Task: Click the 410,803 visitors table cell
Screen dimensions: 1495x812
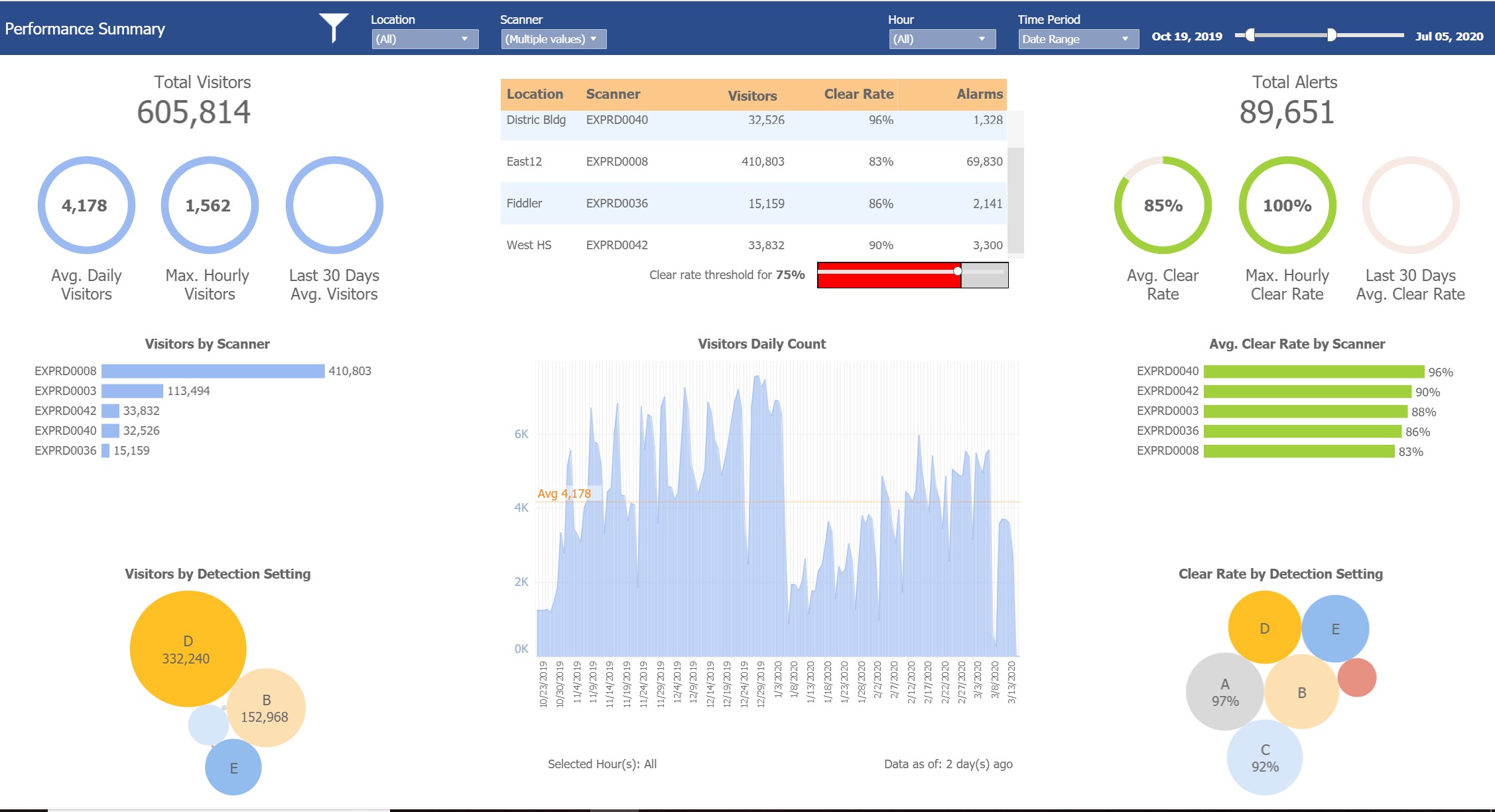Action: (x=763, y=162)
